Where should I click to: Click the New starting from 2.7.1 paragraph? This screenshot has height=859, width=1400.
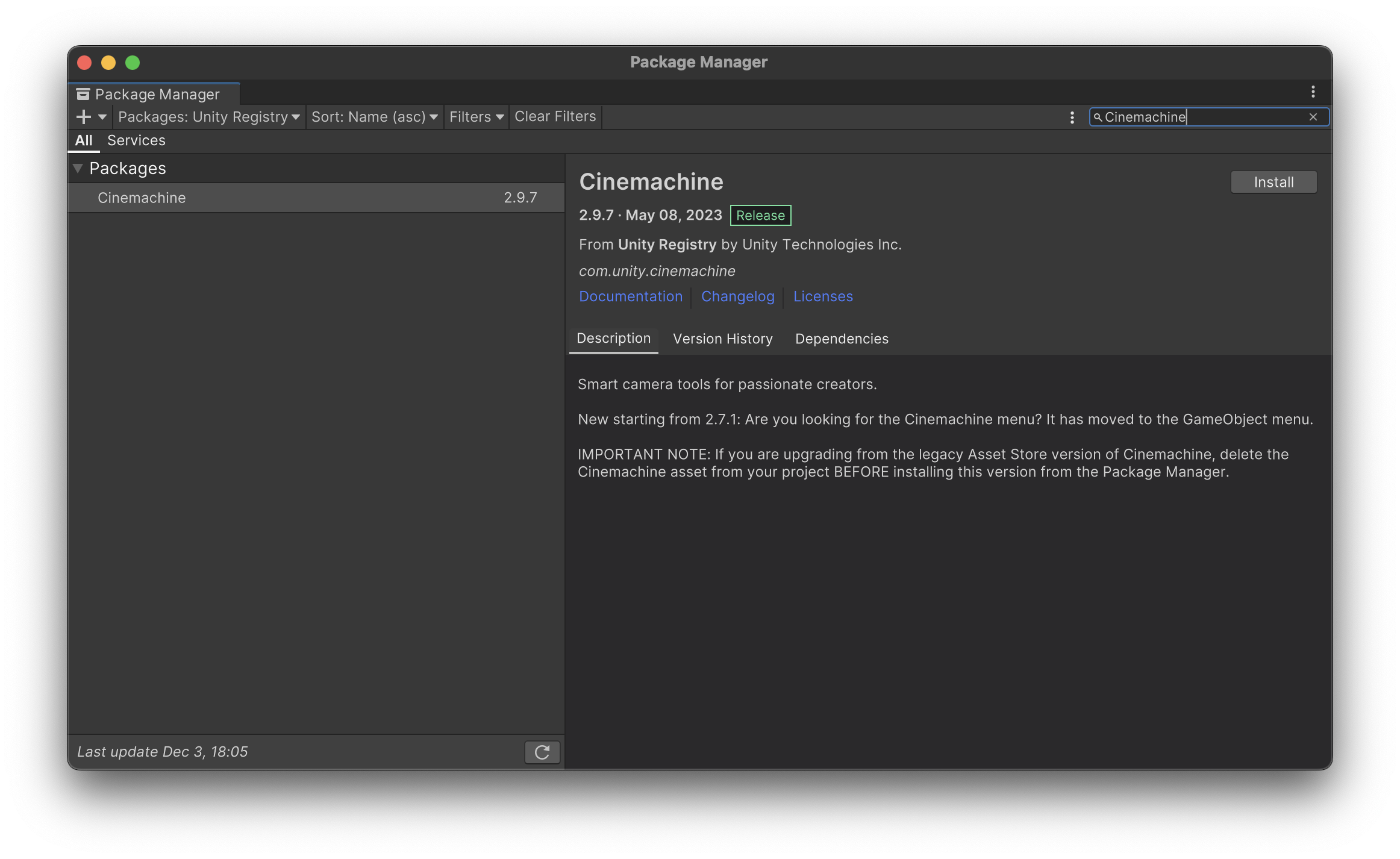945,419
